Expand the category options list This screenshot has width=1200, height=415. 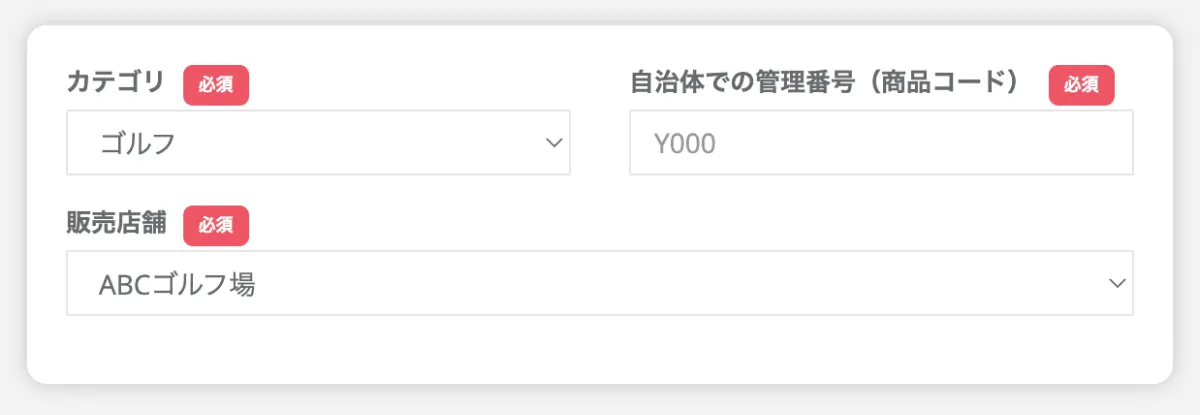(x=318, y=143)
